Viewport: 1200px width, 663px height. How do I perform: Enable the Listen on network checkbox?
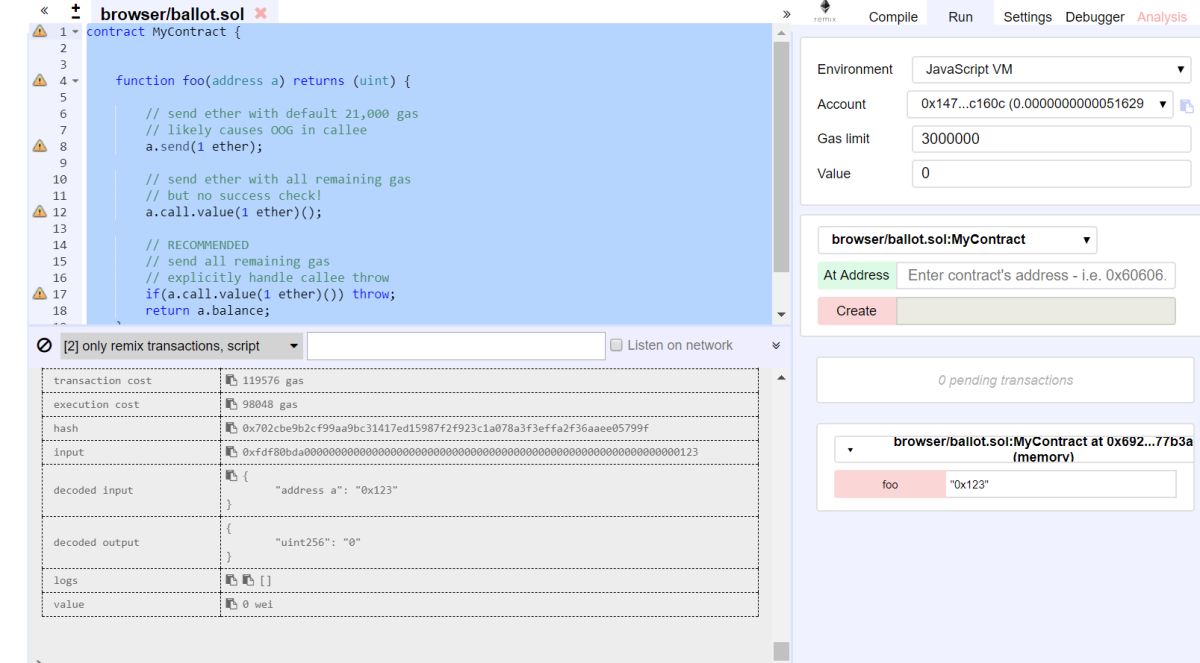tap(617, 346)
